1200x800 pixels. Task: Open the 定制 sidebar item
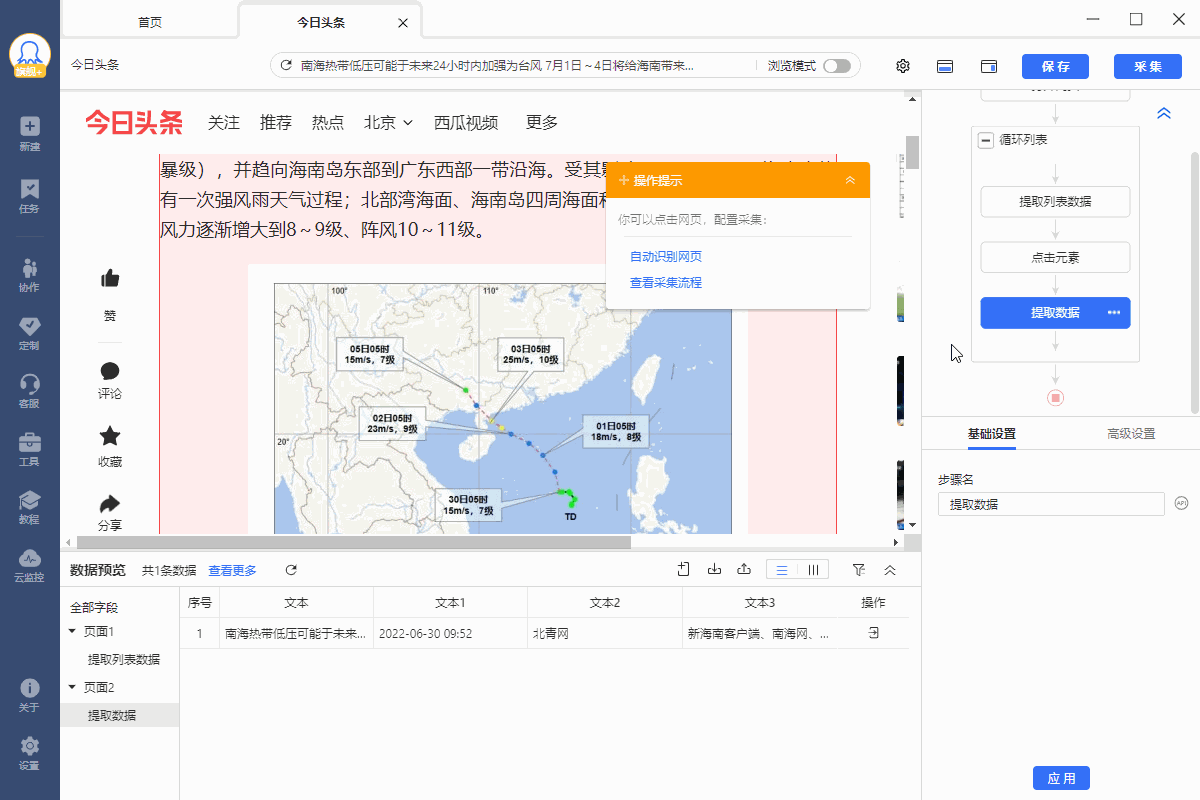point(29,333)
